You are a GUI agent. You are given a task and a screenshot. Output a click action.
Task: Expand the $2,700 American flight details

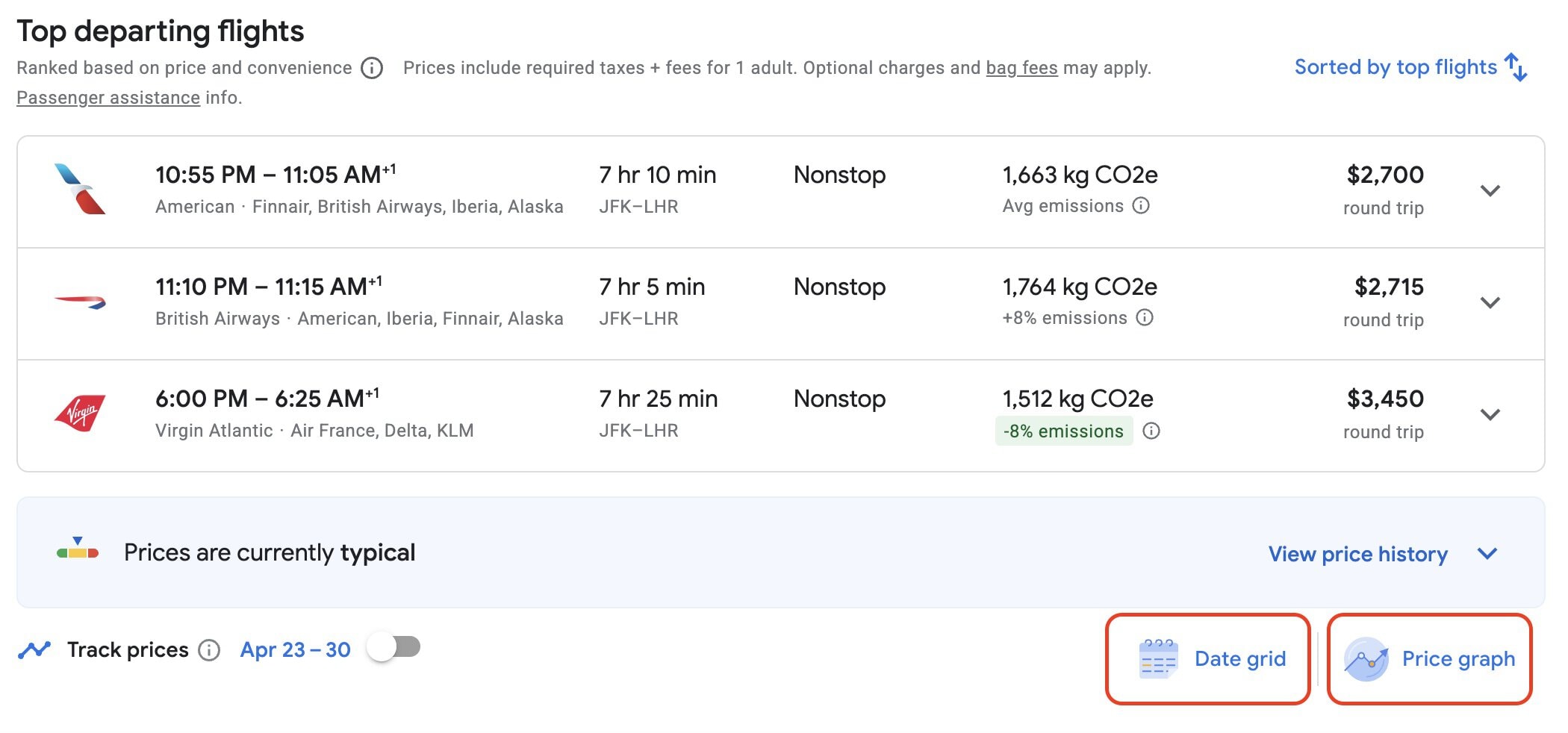click(1490, 191)
